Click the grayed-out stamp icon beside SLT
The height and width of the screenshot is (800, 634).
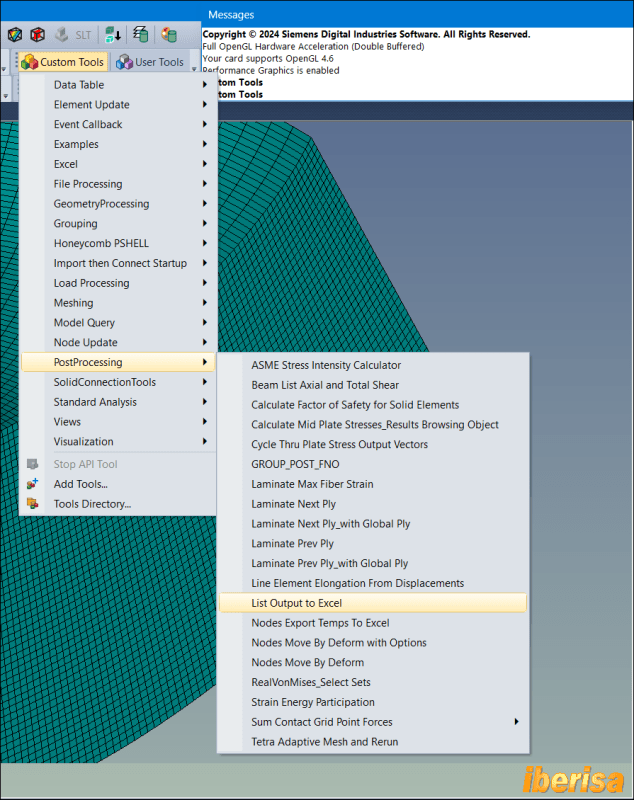pyautogui.click(x=62, y=35)
